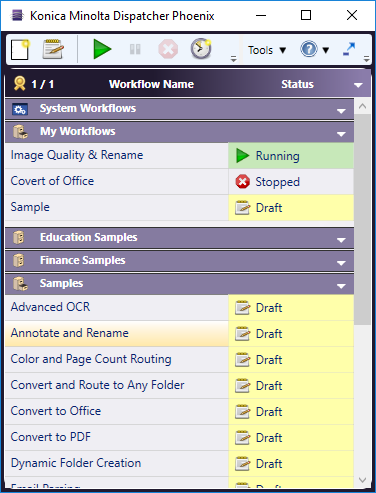376x493 pixels.
Task: Click Draft icon for Convert to PDF
Action: point(242,438)
